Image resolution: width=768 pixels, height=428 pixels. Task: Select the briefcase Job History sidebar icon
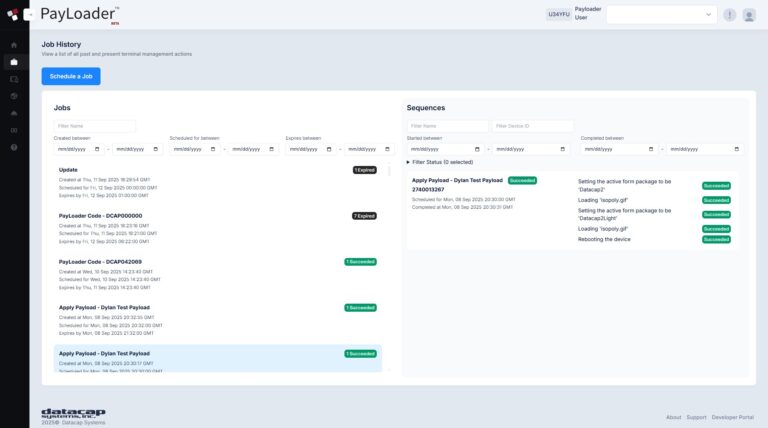click(14, 62)
